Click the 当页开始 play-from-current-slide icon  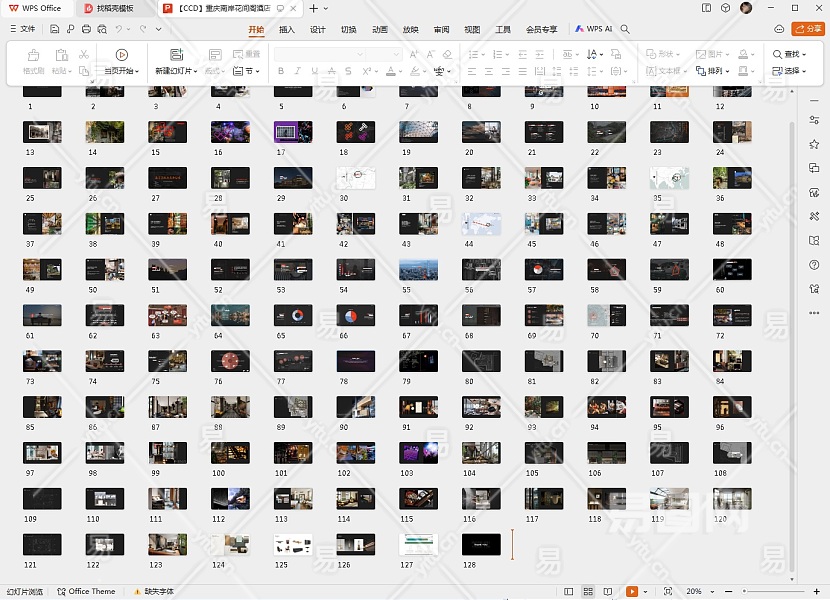tap(121, 54)
